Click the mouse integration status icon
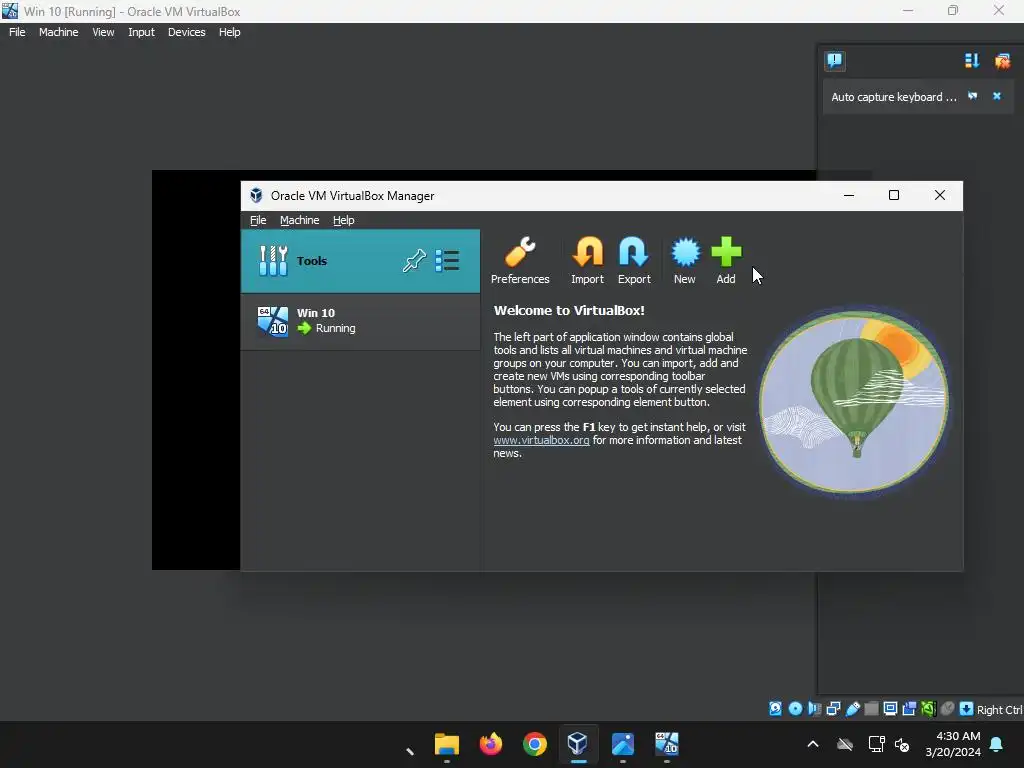Viewport: 1024px width, 768px height. (948, 709)
